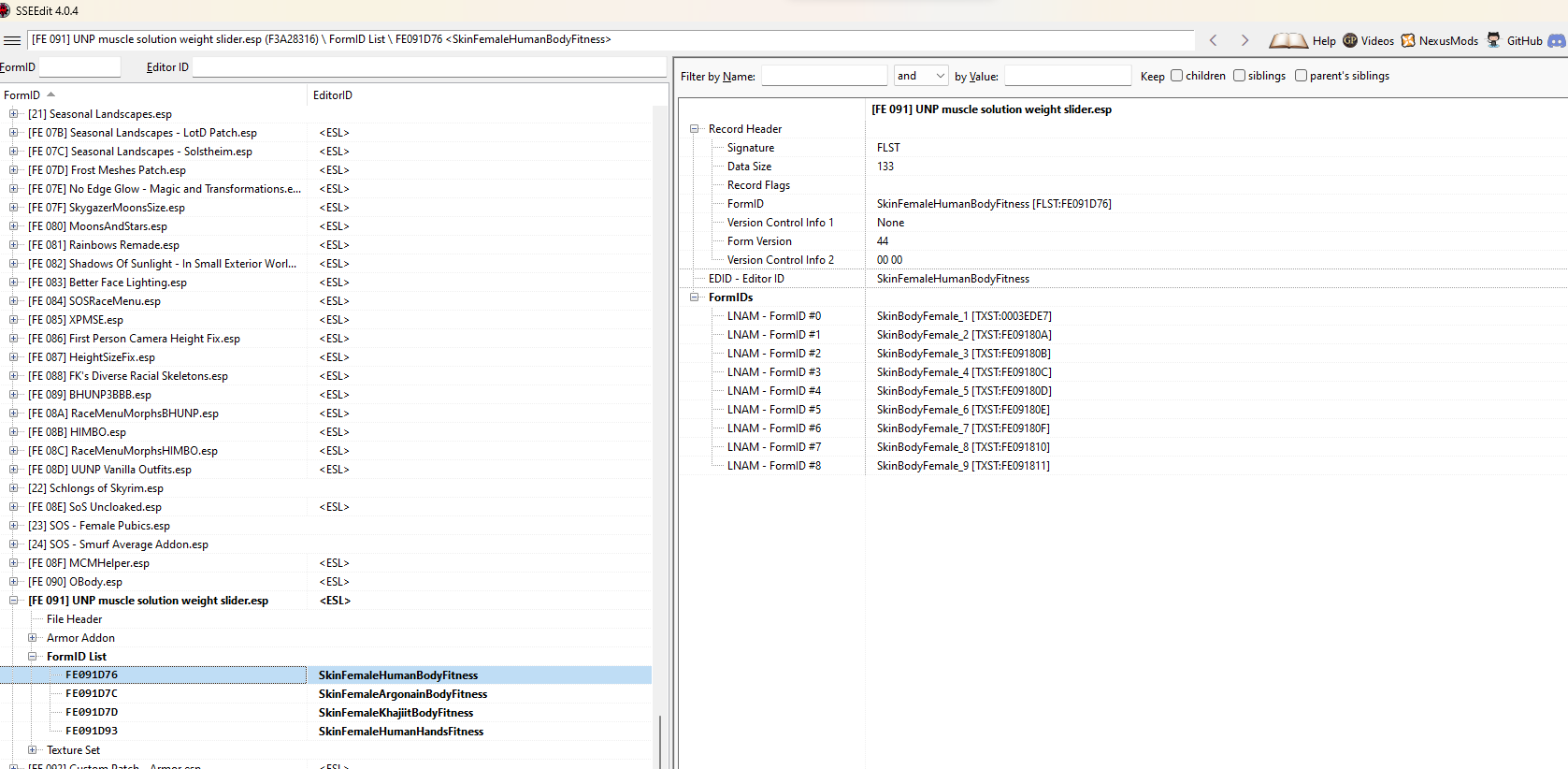The width and height of the screenshot is (1568, 769).
Task: Click SkinBodyFemale_9 [TXST:FE091811] value
Action: click(x=963, y=466)
